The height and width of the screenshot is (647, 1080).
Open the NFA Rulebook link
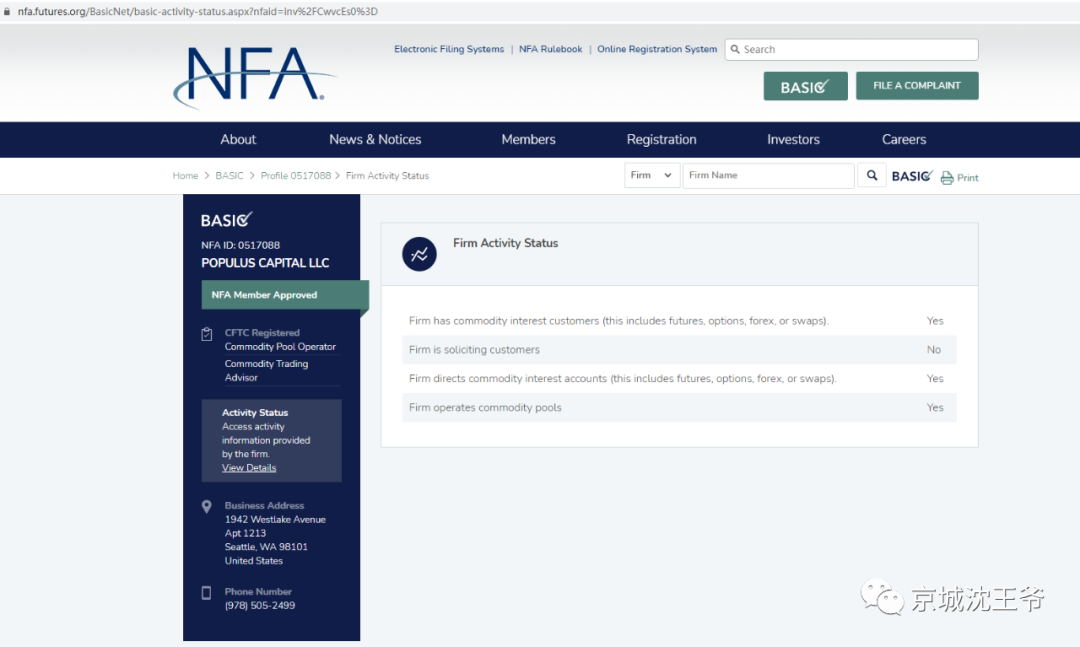tap(550, 50)
